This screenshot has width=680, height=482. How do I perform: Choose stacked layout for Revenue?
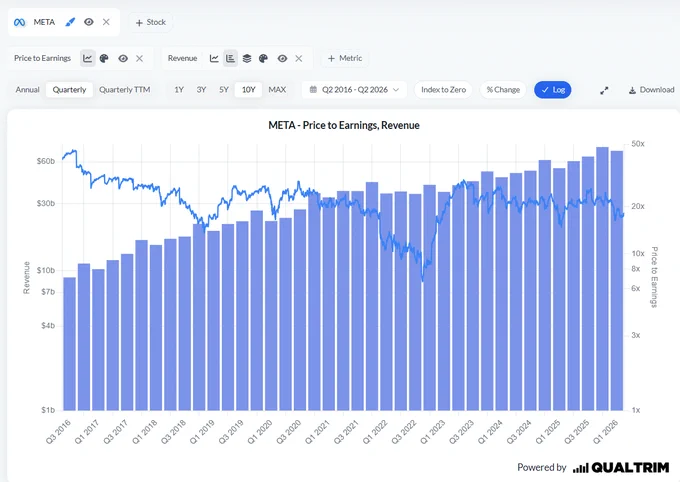point(247,58)
